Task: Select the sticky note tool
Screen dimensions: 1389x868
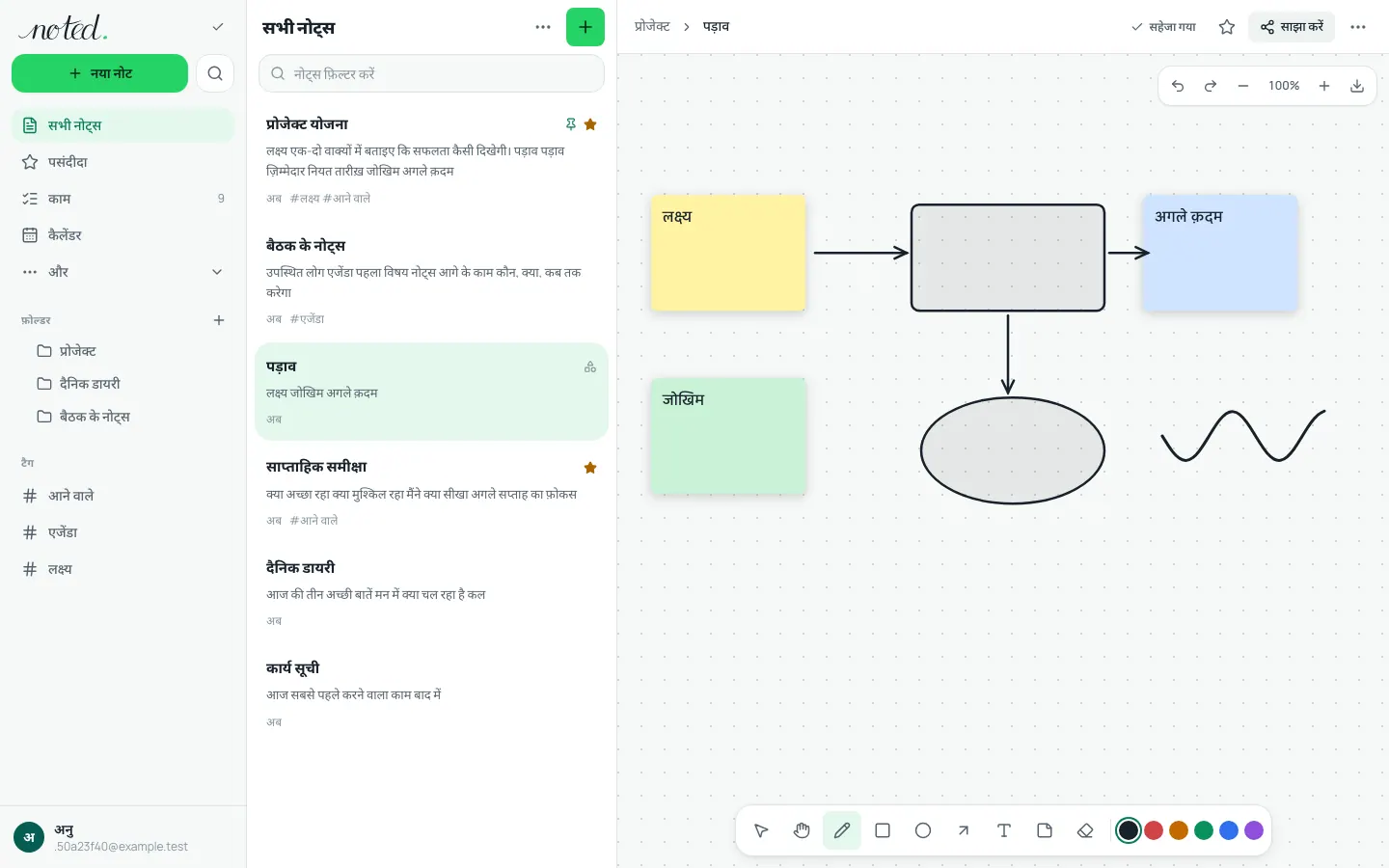Action: tap(1045, 830)
